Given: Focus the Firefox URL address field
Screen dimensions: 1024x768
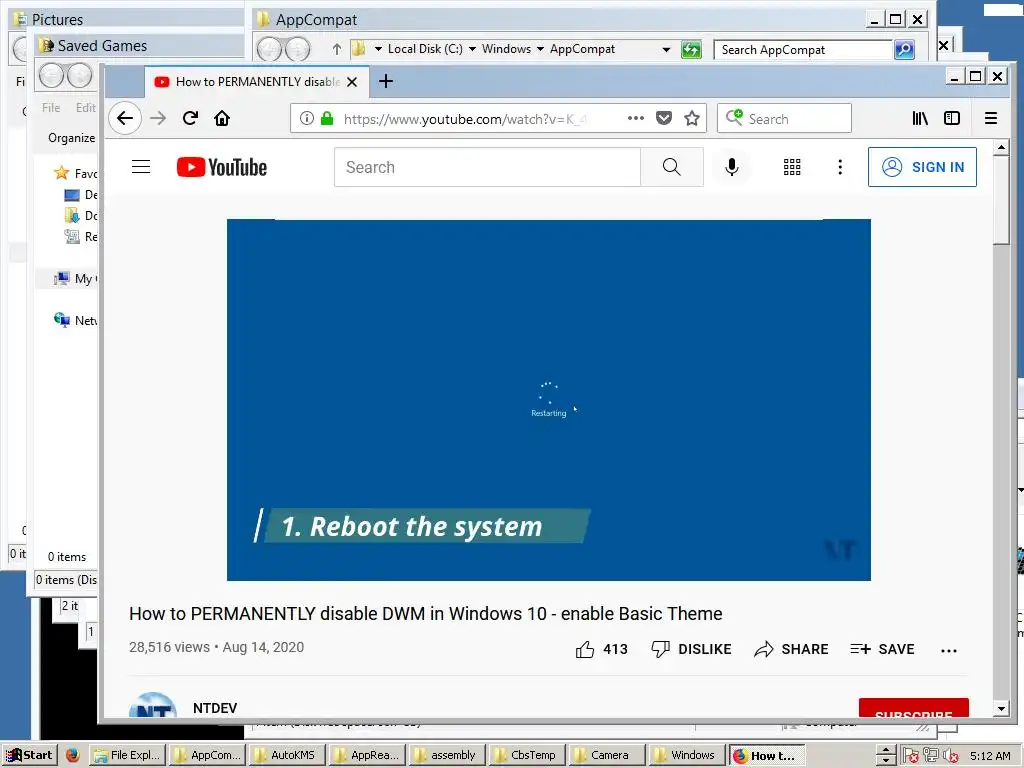Looking at the screenshot, I should tap(466, 119).
